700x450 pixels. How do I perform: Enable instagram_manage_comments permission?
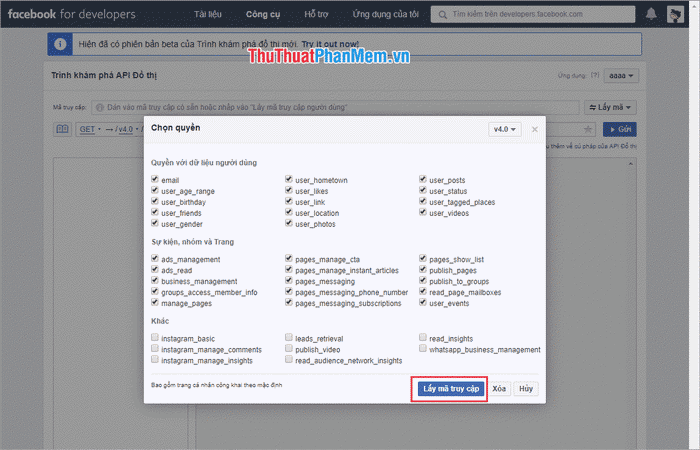point(155,348)
